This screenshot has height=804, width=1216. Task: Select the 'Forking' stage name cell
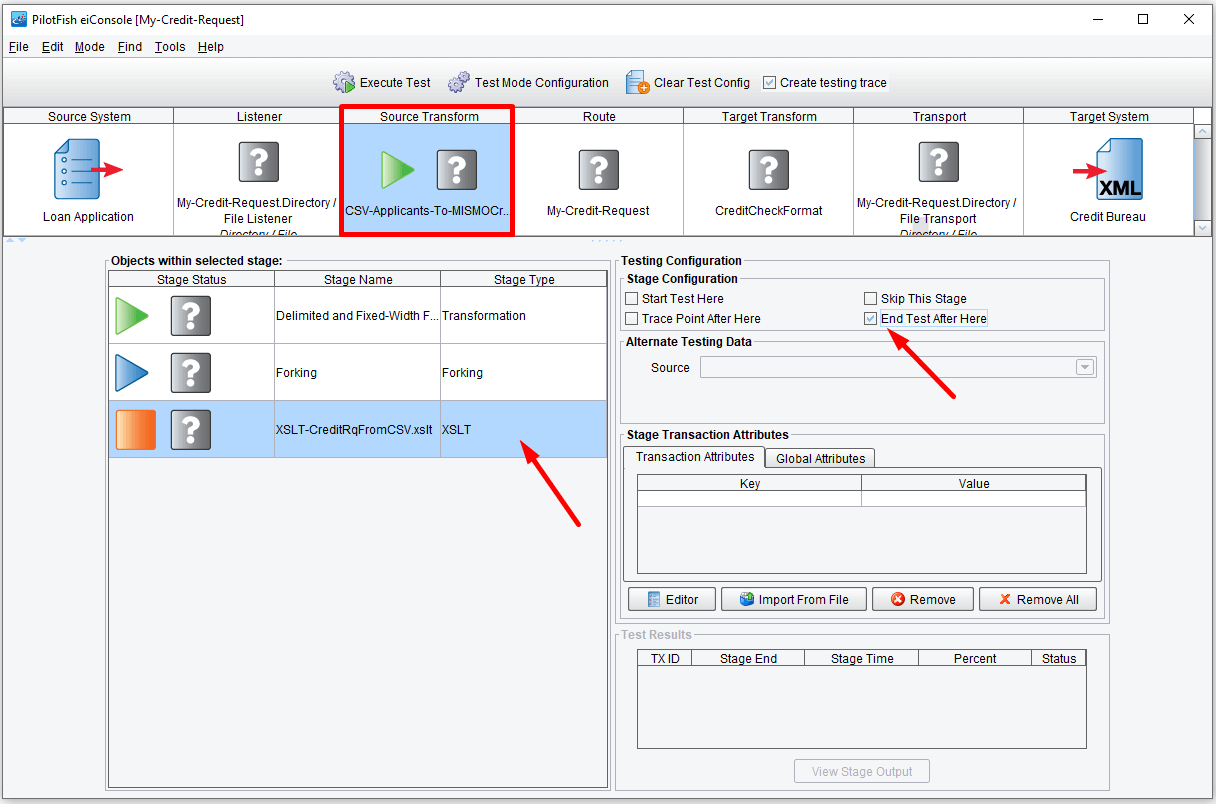358,373
